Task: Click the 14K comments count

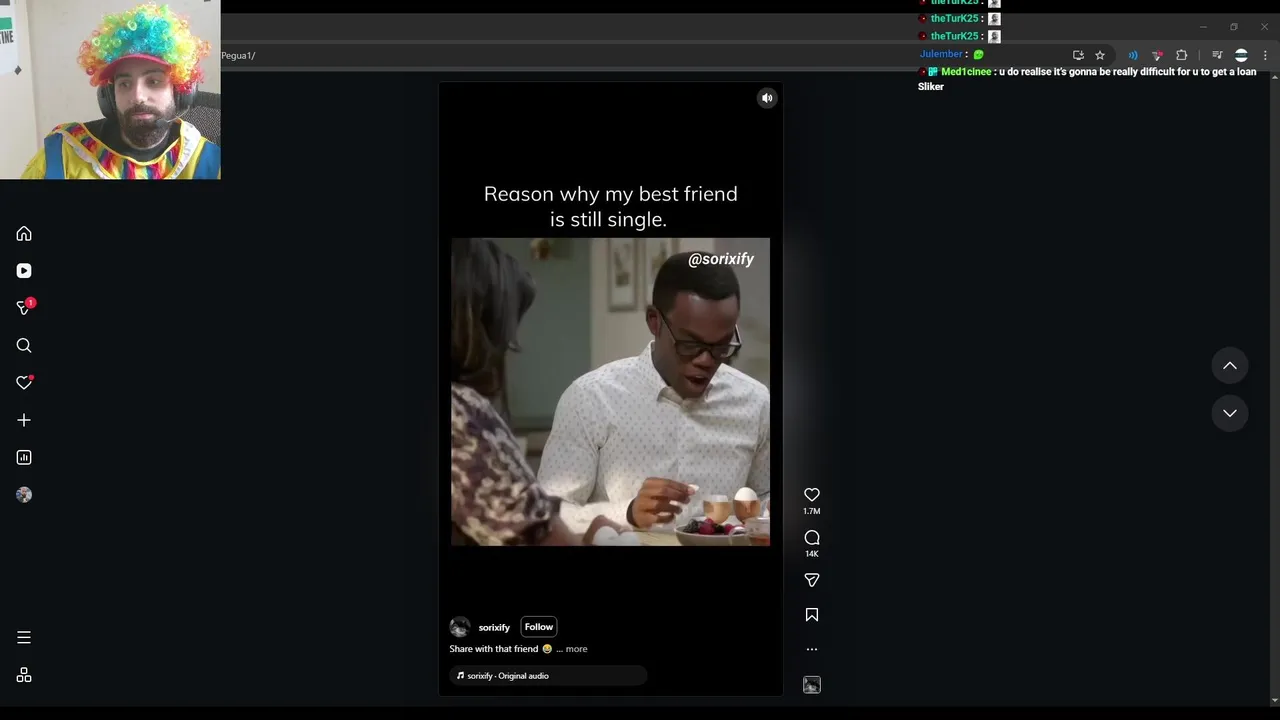Action: coord(812,554)
